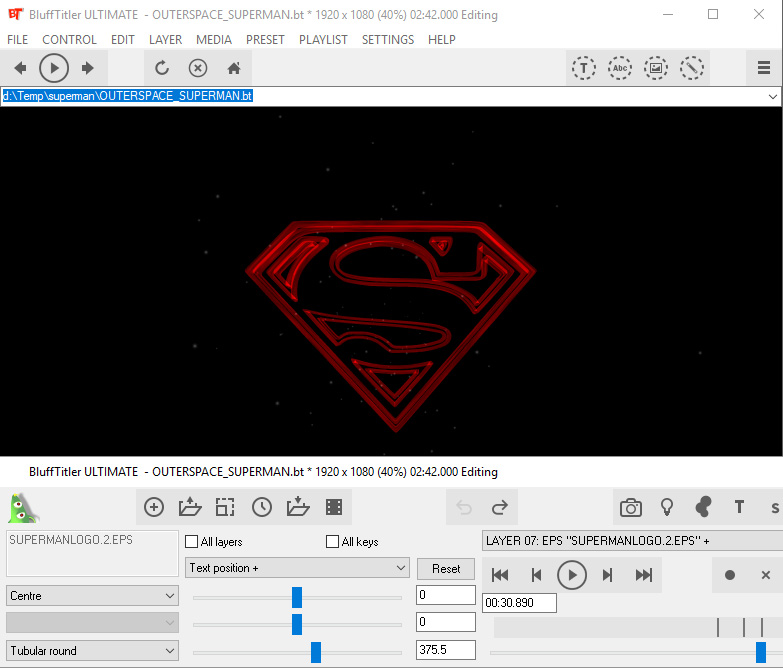Open the Text position + property dropdown

pyautogui.click(x=297, y=568)
